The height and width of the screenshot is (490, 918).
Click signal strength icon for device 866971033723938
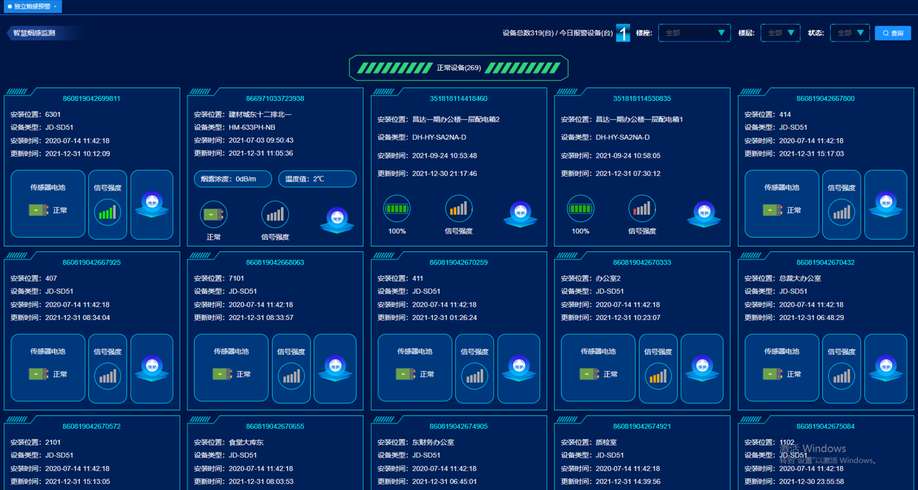pyautogui.click(x=275, y=214)
